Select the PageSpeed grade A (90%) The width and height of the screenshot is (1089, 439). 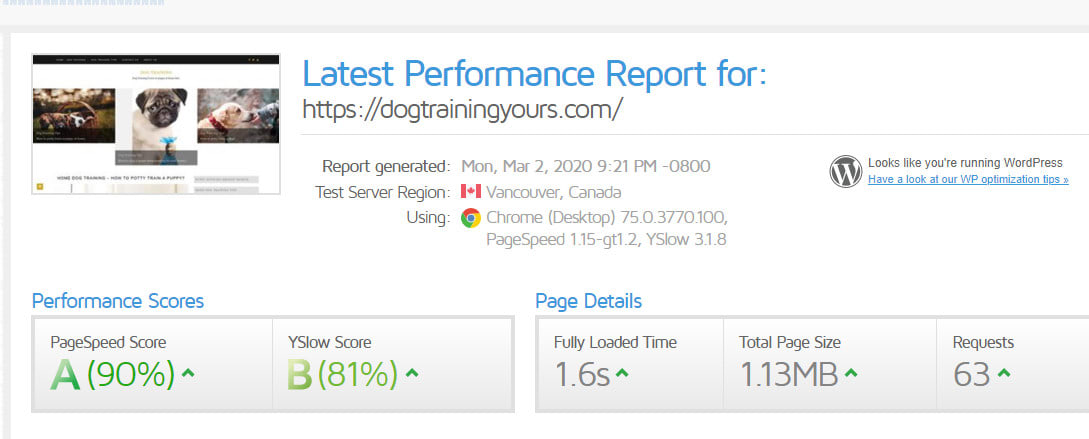pos(112,374)
